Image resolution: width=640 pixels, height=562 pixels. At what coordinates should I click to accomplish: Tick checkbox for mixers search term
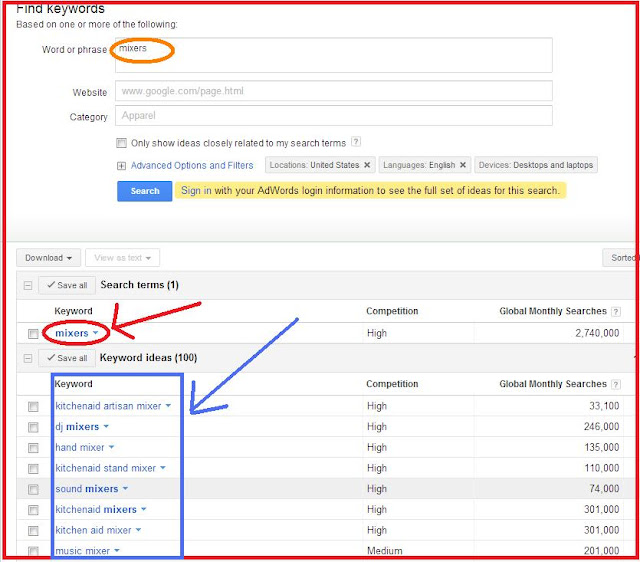pyautogui.click(x=33, y=334)
